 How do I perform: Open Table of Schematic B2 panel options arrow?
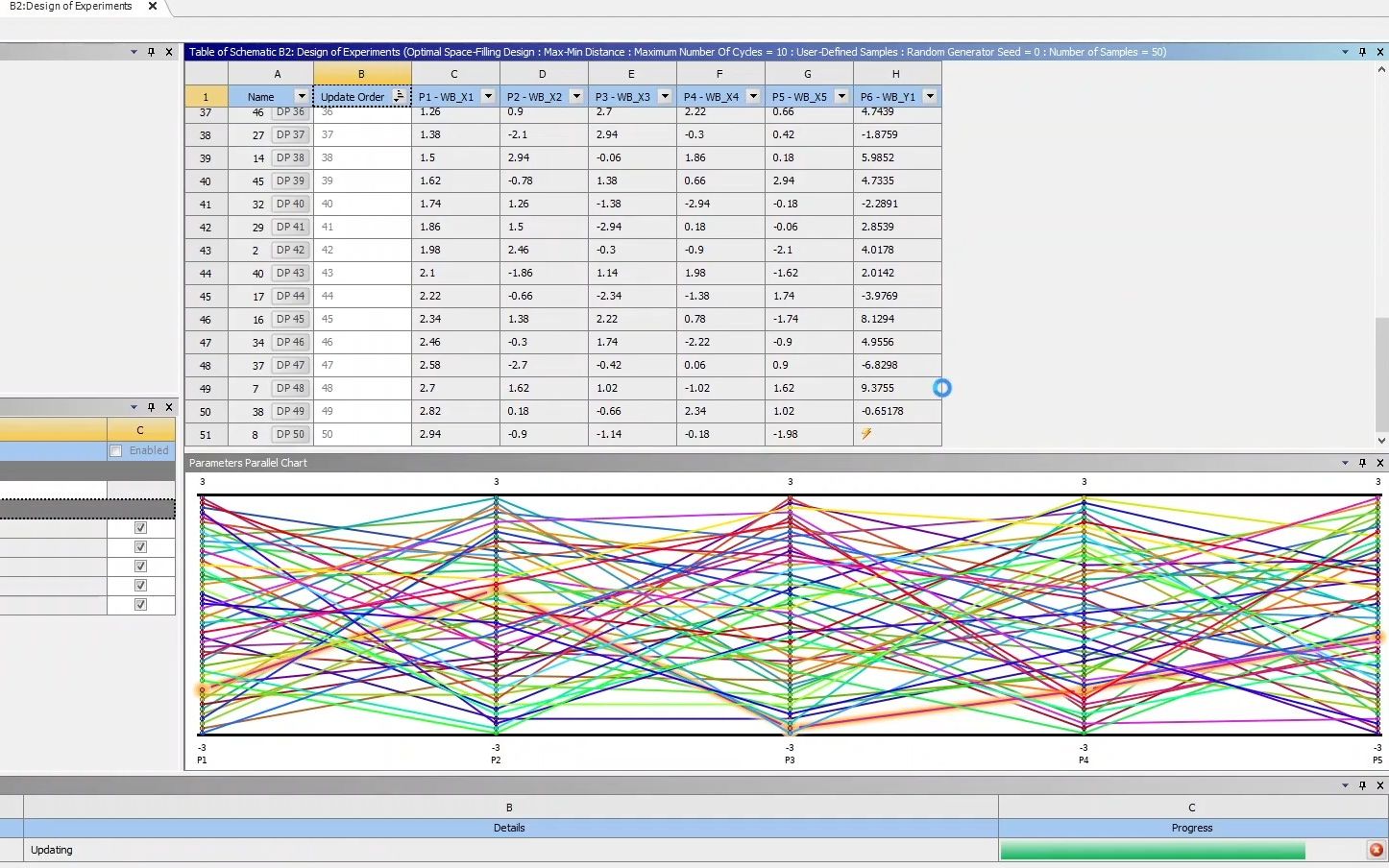pyautogui.click(x=1345, y=52)
